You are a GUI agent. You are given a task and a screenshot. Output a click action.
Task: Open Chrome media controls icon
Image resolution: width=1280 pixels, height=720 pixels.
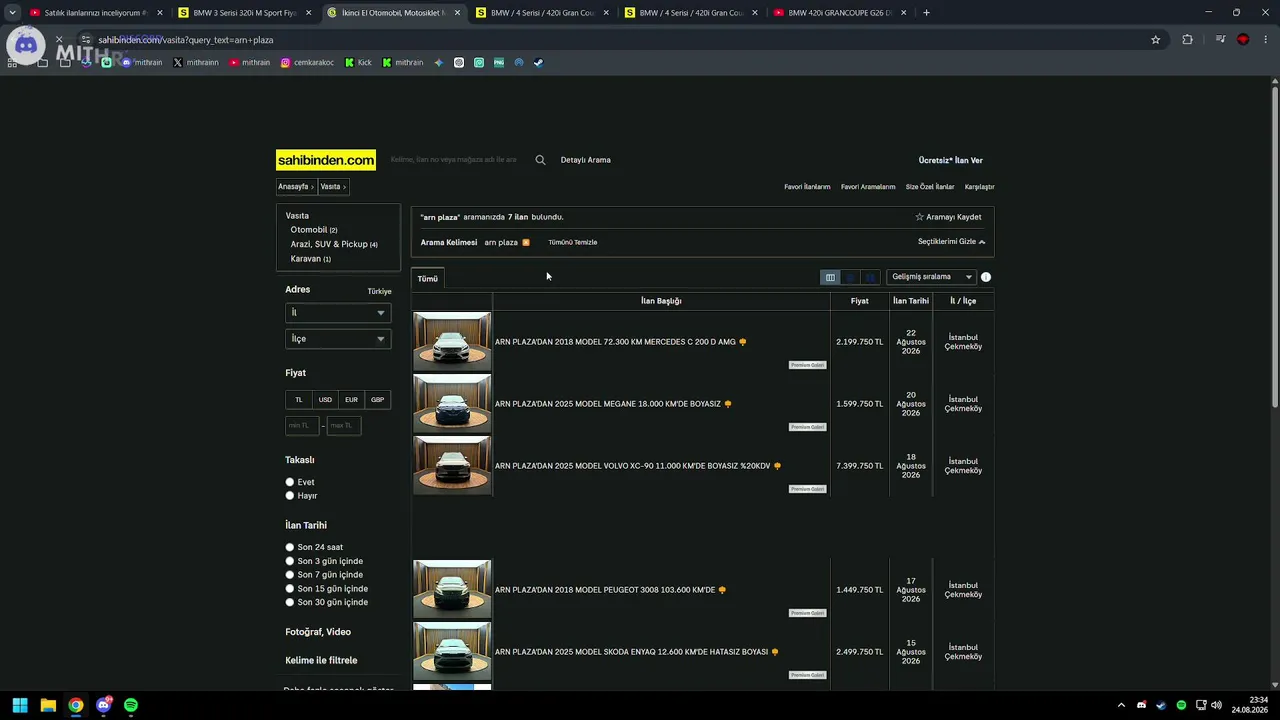(1221, 40)
